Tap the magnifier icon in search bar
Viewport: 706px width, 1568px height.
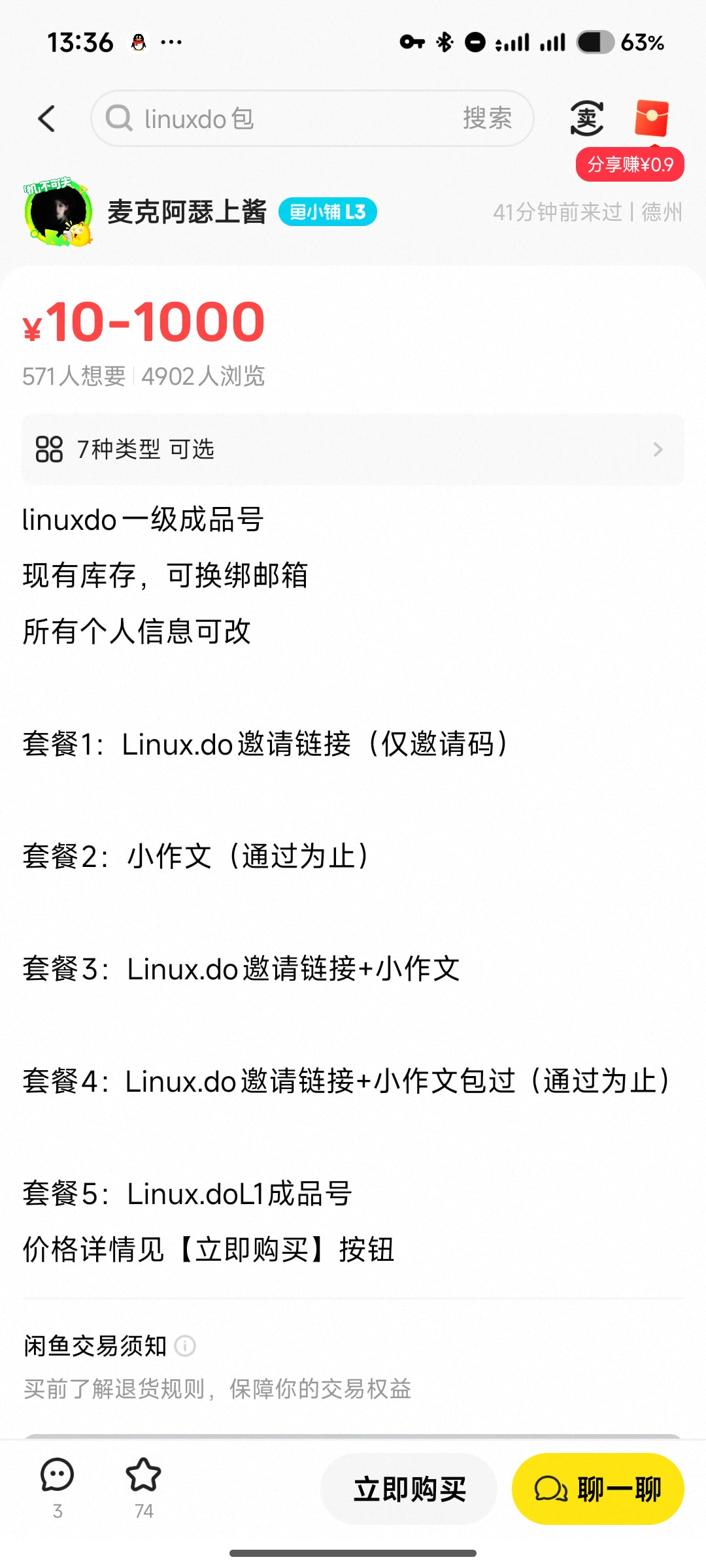coord(119,118)
